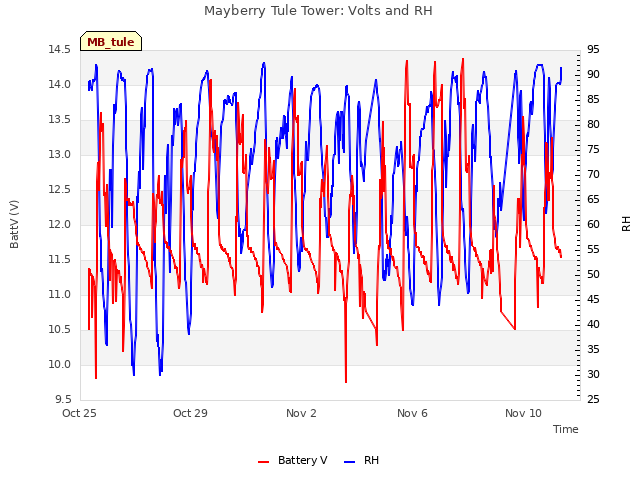640x480 pixels.
Task: Click the 95 RH tick label
Action: click(x=593, y=50)
